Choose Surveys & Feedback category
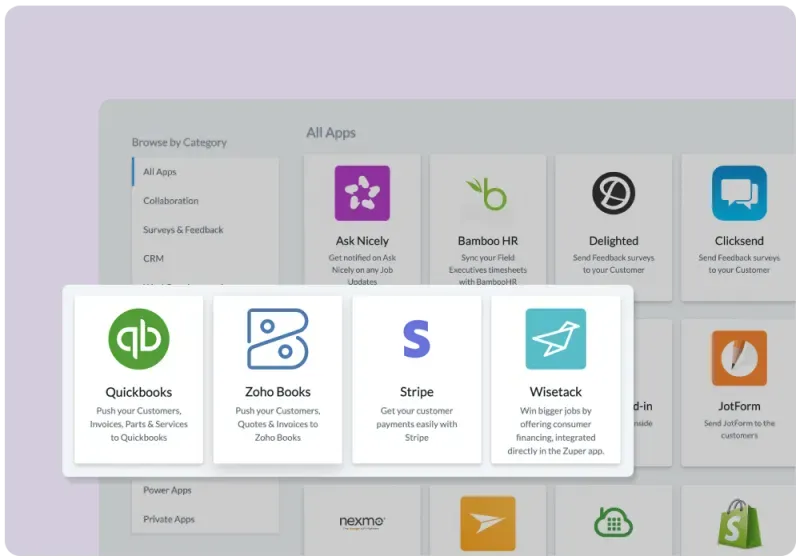This screenshot has height=560, width=800. click(183, 230)
